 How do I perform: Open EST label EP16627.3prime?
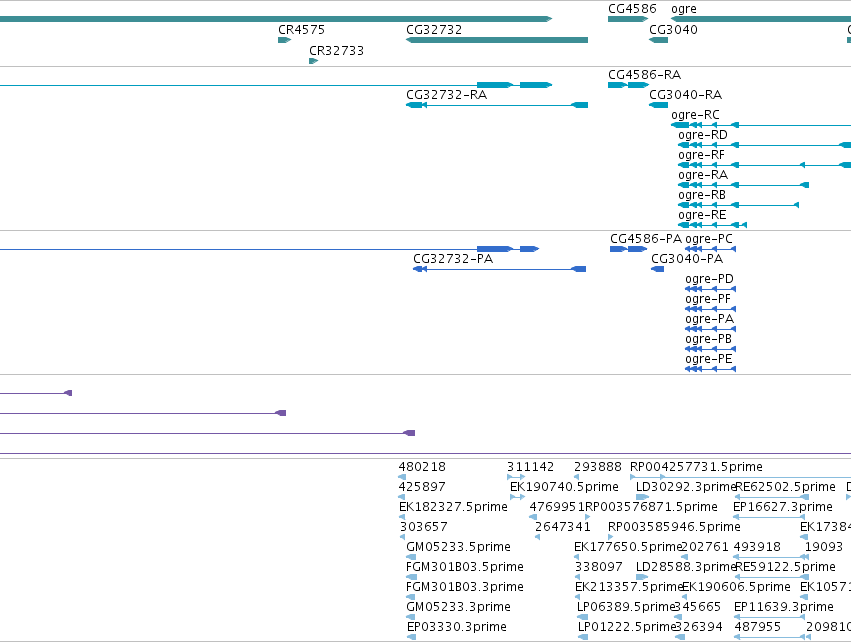pyautogui.click(x=783, y=507)
